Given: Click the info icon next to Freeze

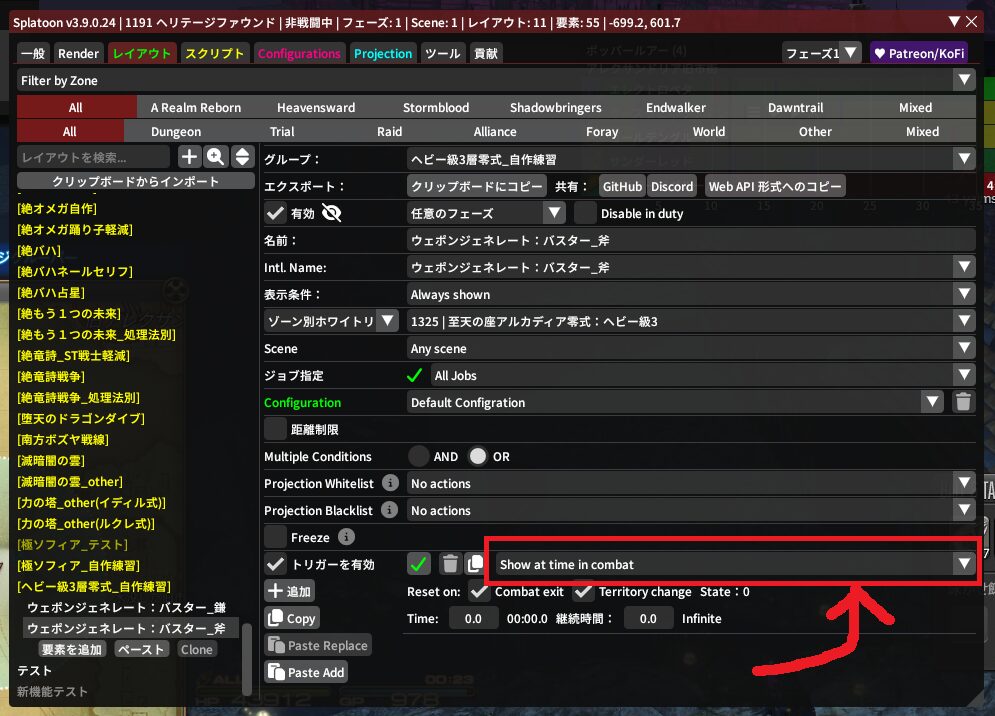Looking at the screenshot, I should click(346, 537).
